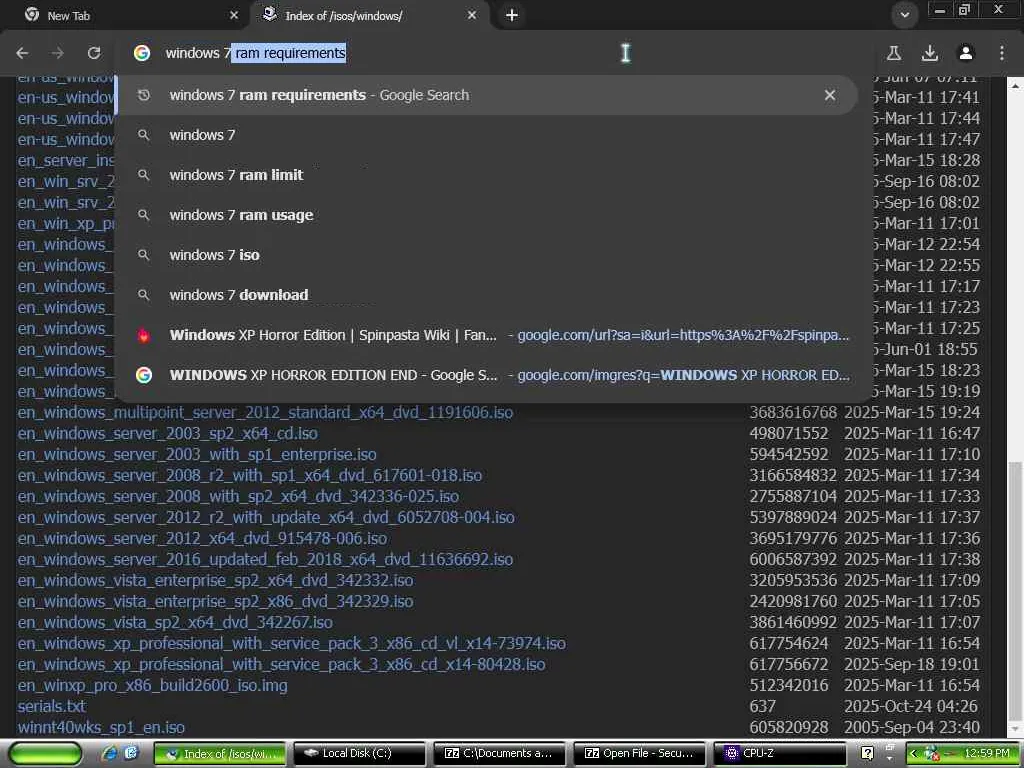Open en_windows_vista_enterprise_sp2_x64 iso link
This screenshot has height=768, width=1024.
click(216, 581)
